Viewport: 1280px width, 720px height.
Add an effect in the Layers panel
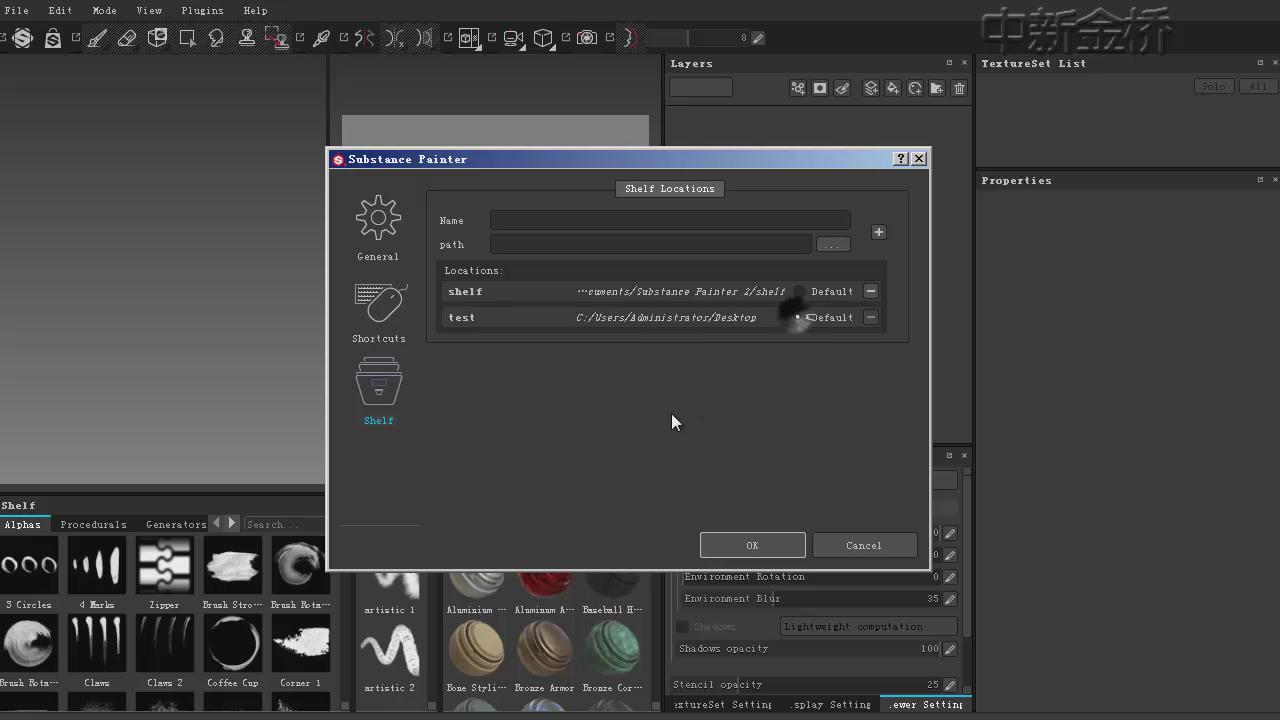tap(798, 88)
